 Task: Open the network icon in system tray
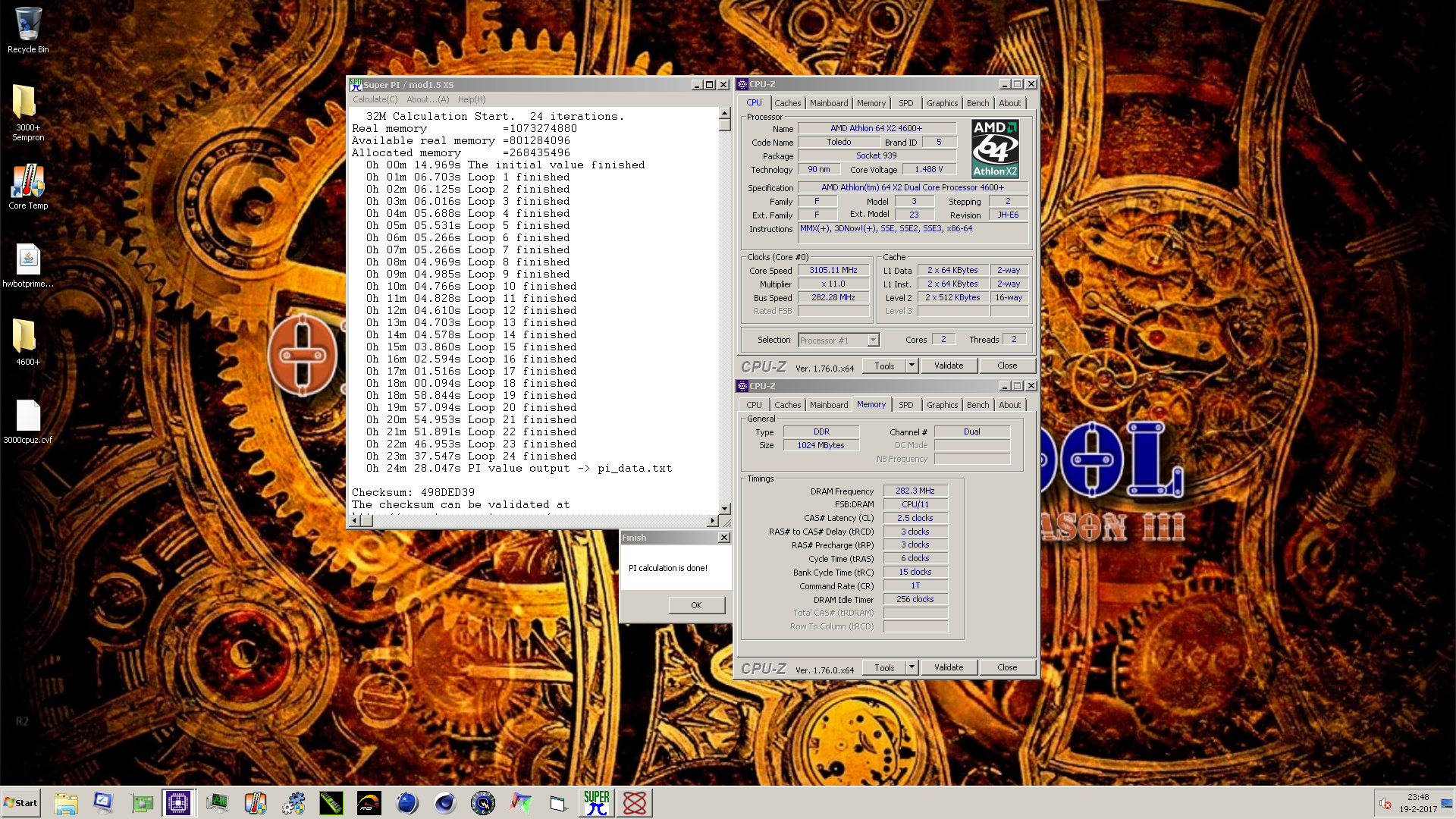pos(1447,804)
